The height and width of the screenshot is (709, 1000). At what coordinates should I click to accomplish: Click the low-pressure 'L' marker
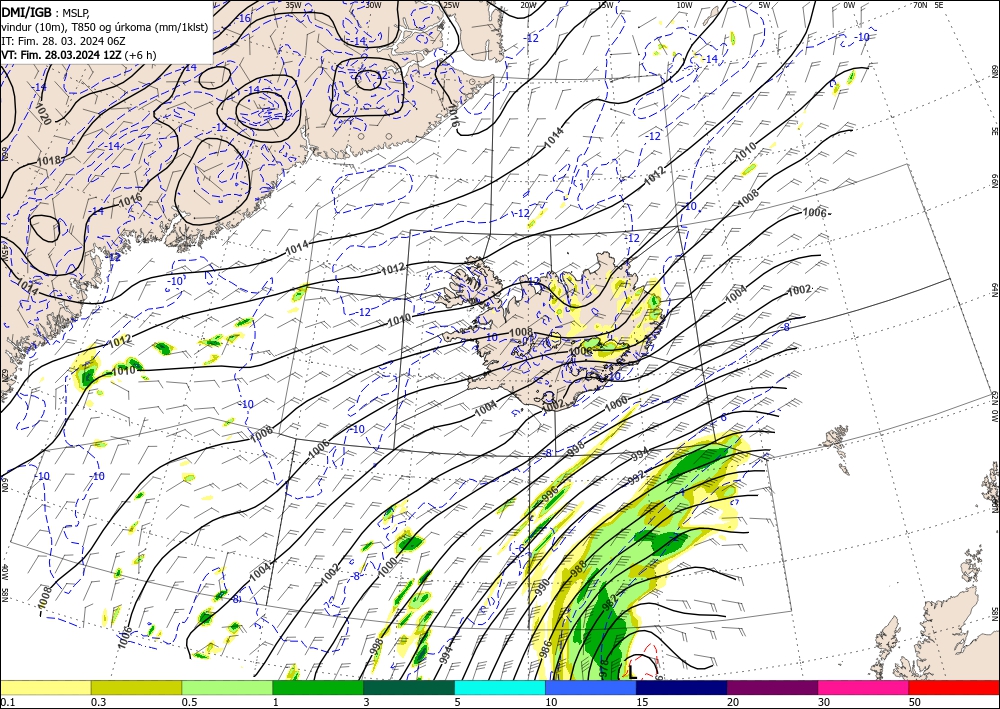pos(633,670)
